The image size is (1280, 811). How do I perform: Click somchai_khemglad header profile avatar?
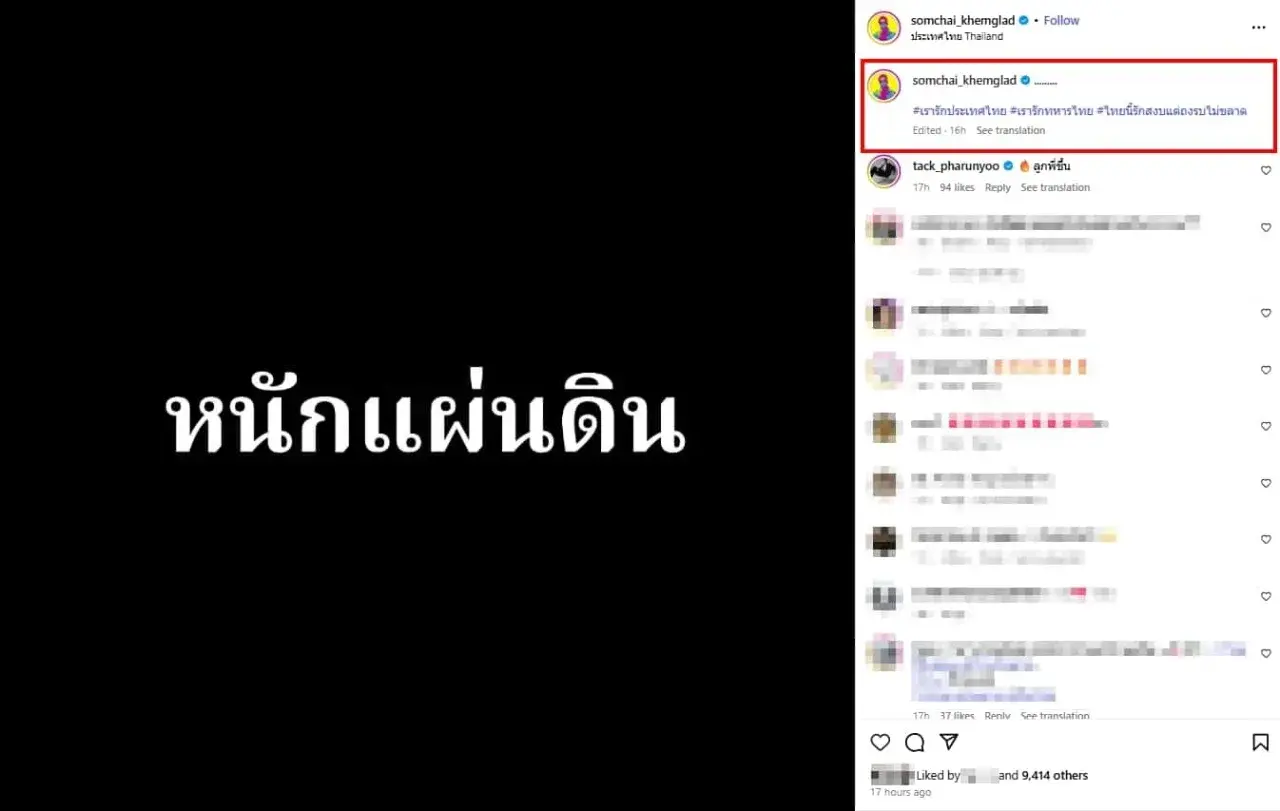884,27
